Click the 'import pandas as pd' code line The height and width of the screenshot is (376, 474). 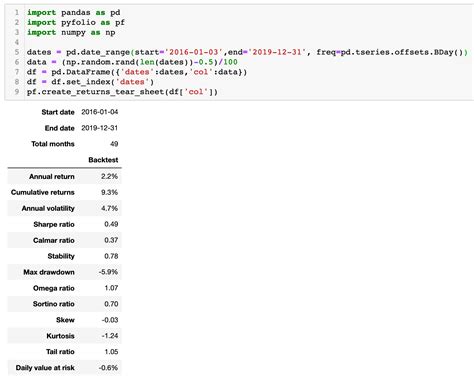(x=73, y=13)
